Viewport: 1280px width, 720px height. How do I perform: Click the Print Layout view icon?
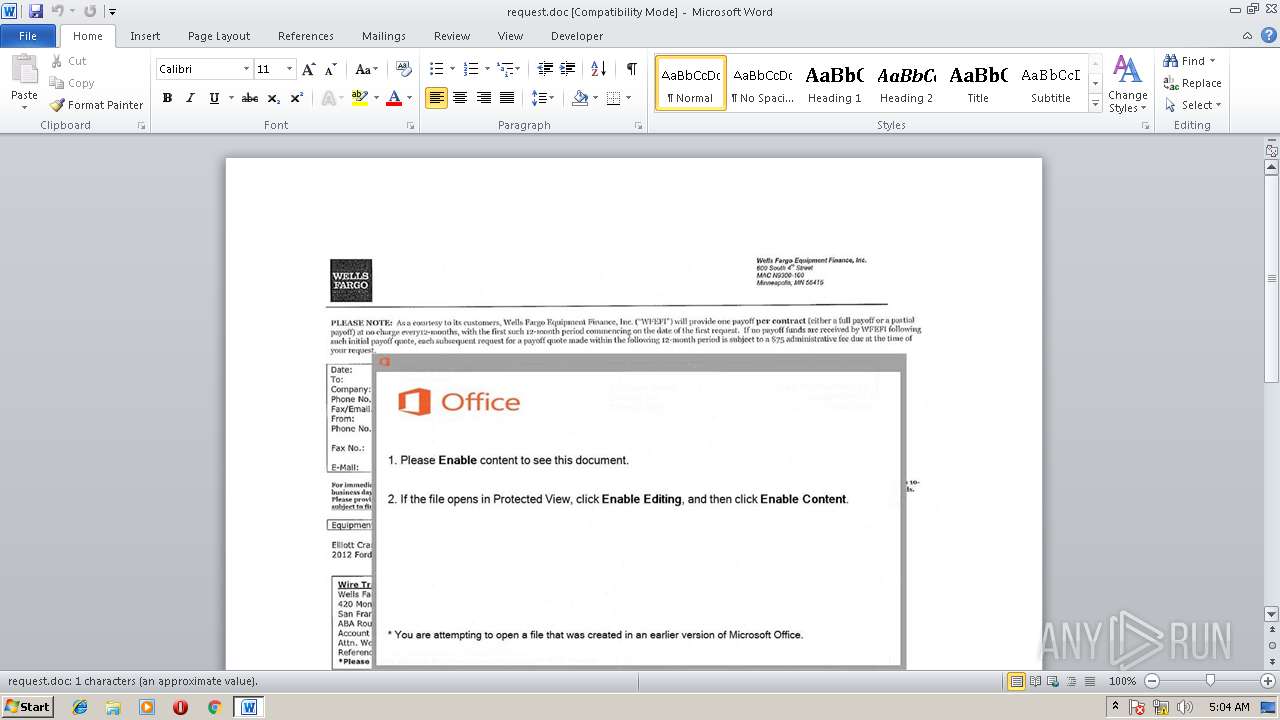click(1016, 681)
